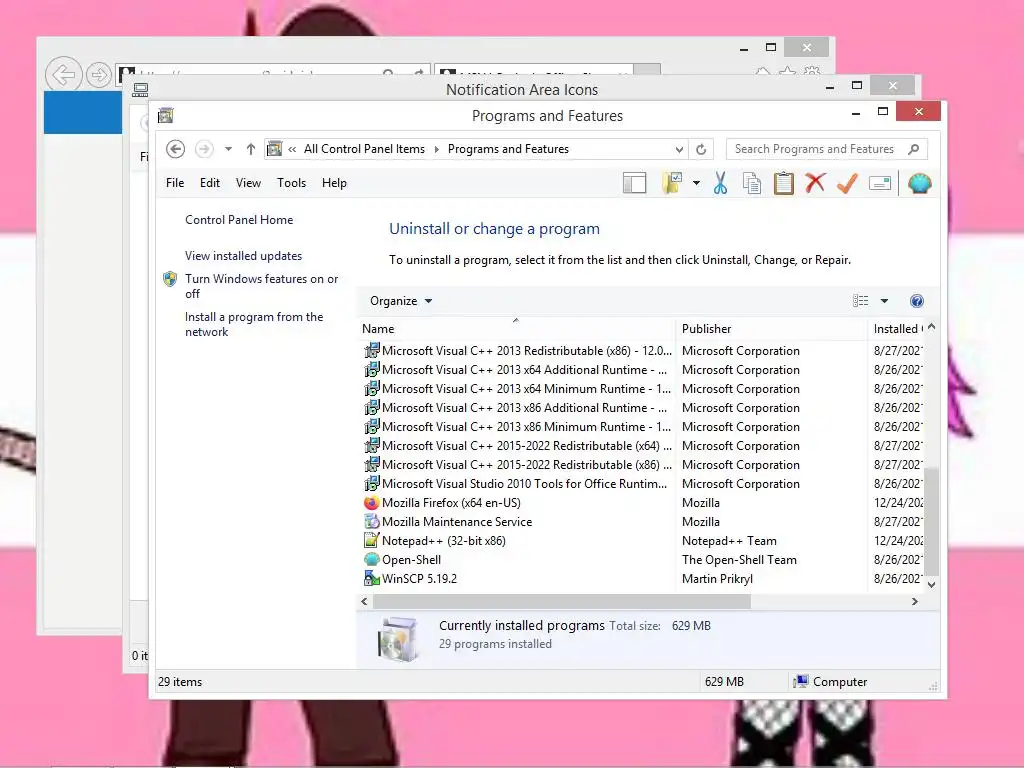The width and height of the screenshot is (1024, 768).
Task: Select Visual C++ 2015-2022 Redistributable (x64) row
Action: pyautogui.click(x=643, y=446)
